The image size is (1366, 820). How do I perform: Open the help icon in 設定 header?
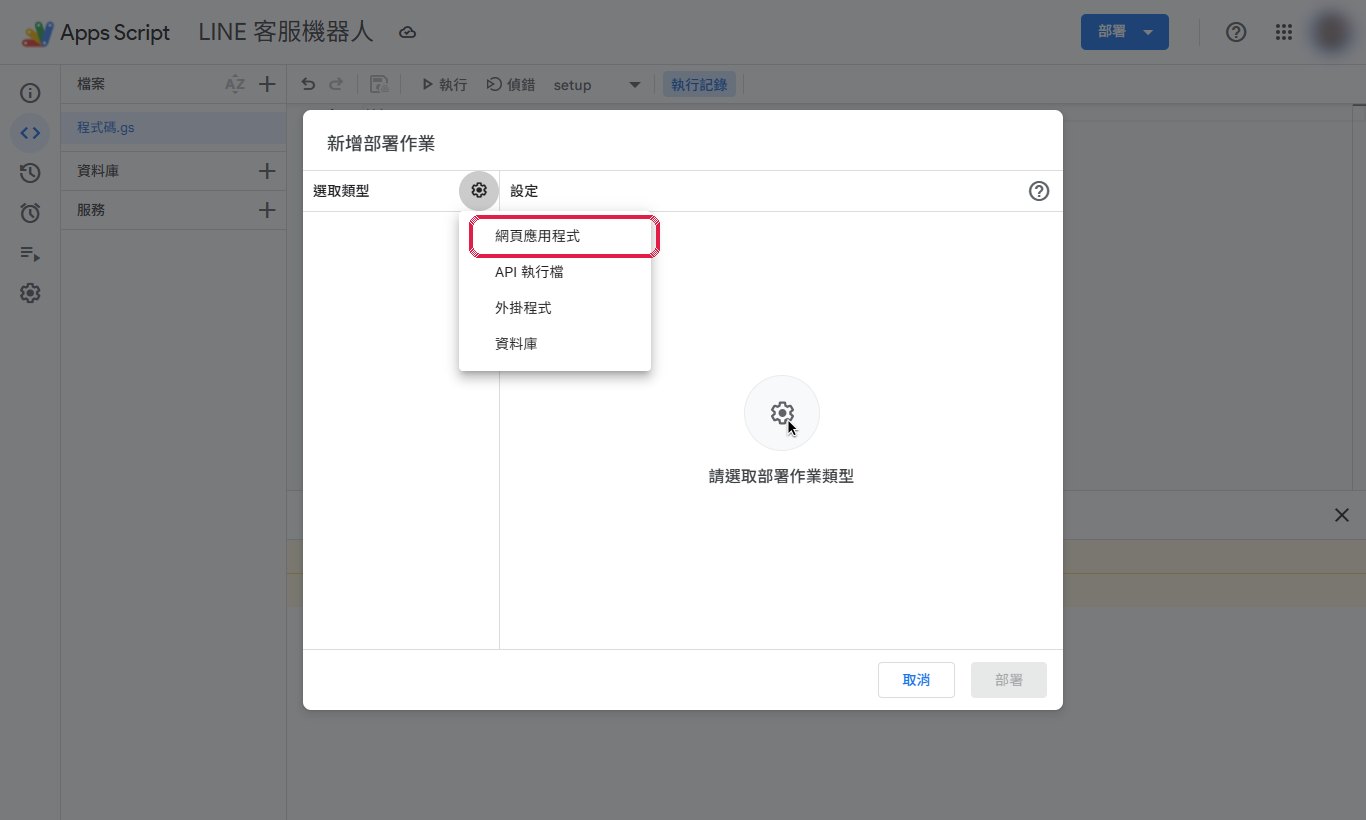point(1039,191)
